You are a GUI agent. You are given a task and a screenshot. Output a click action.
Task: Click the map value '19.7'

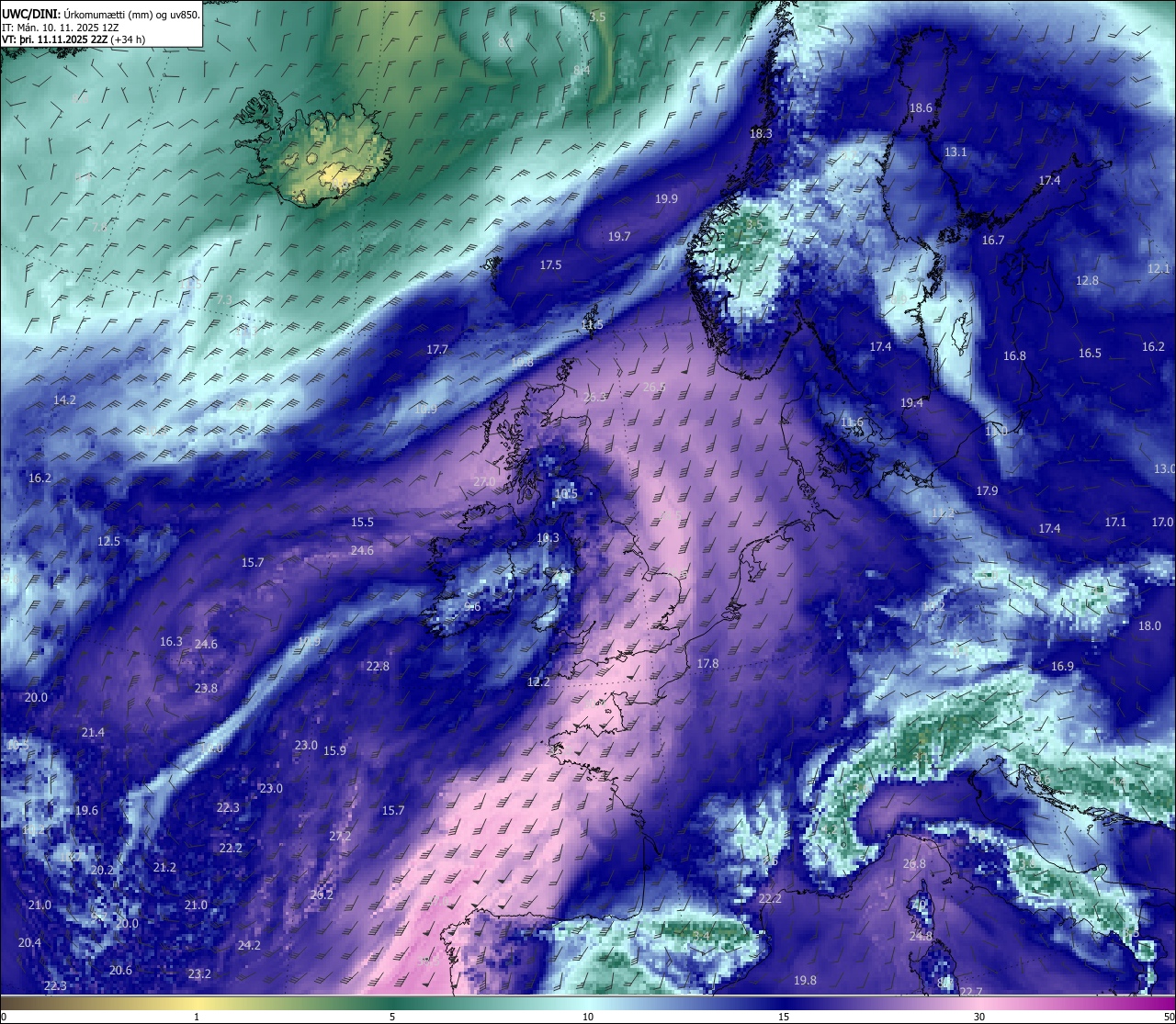(x=619, y=236)
